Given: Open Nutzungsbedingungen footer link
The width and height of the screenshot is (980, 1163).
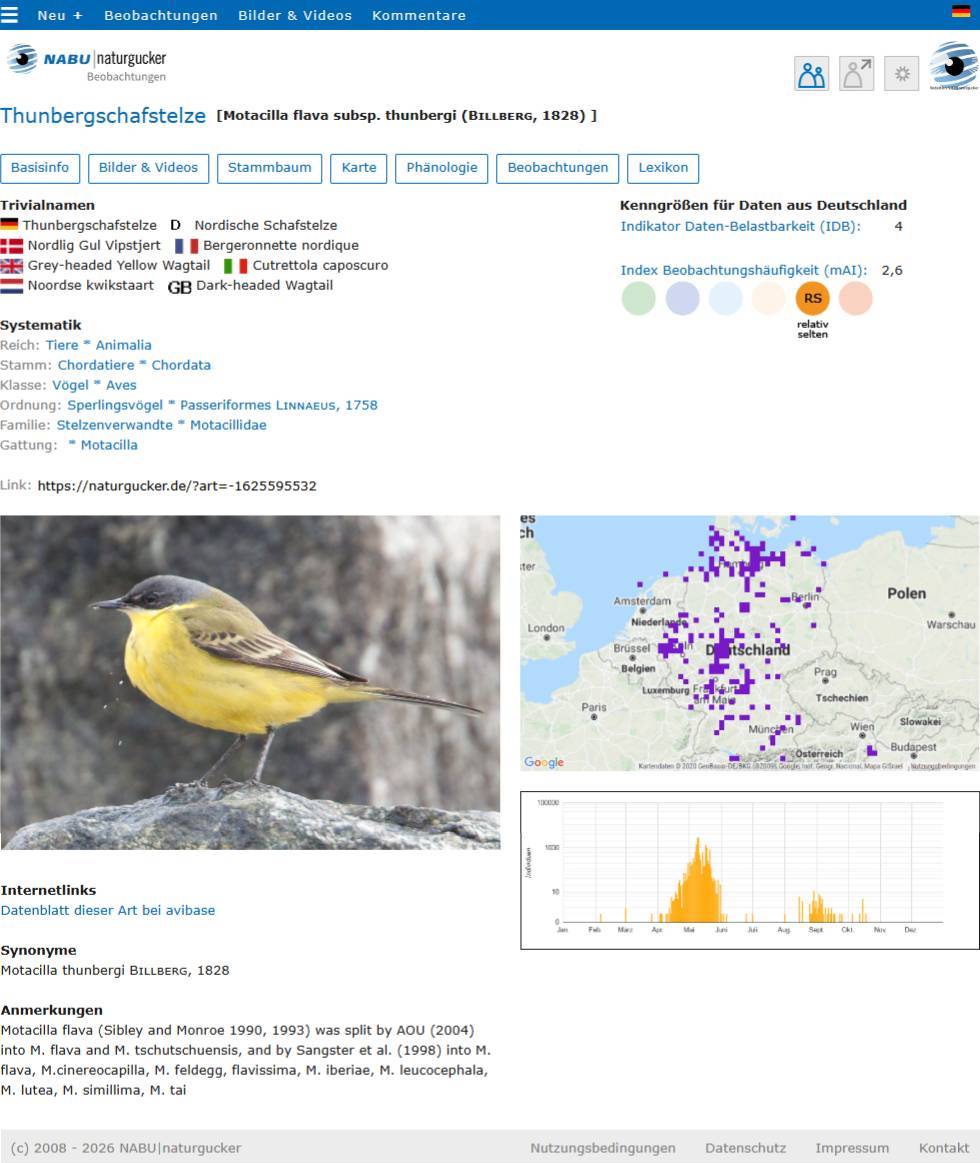Looking at the screenshot, I should pos(602,1148).
